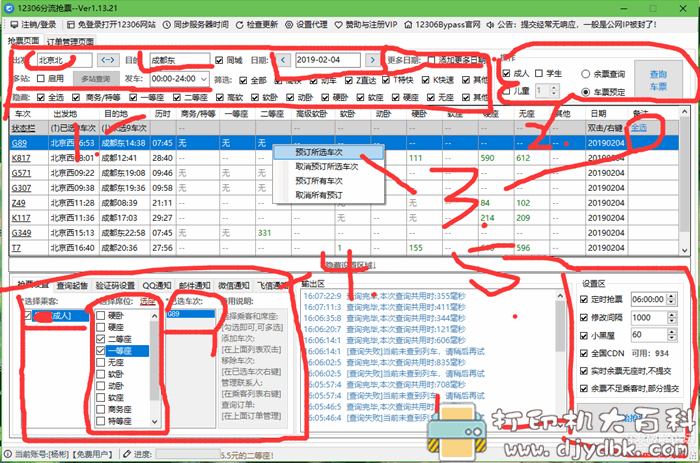Go to the next date
Screen dimensions: 700x463
click(x=373, y=60)
